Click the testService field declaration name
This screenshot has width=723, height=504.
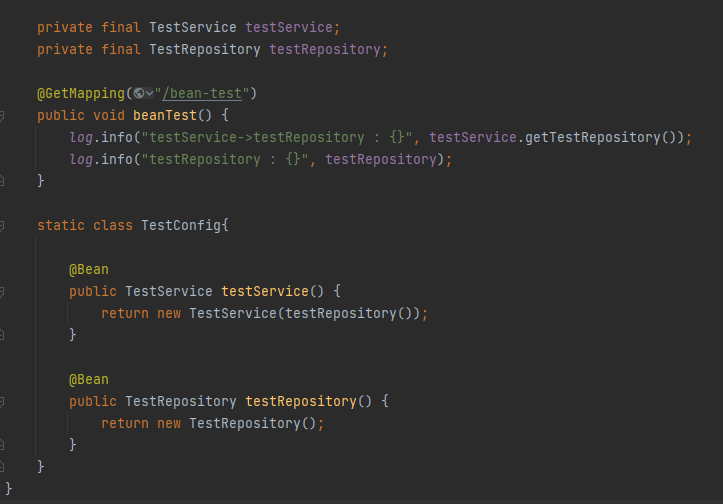(289, 27)
